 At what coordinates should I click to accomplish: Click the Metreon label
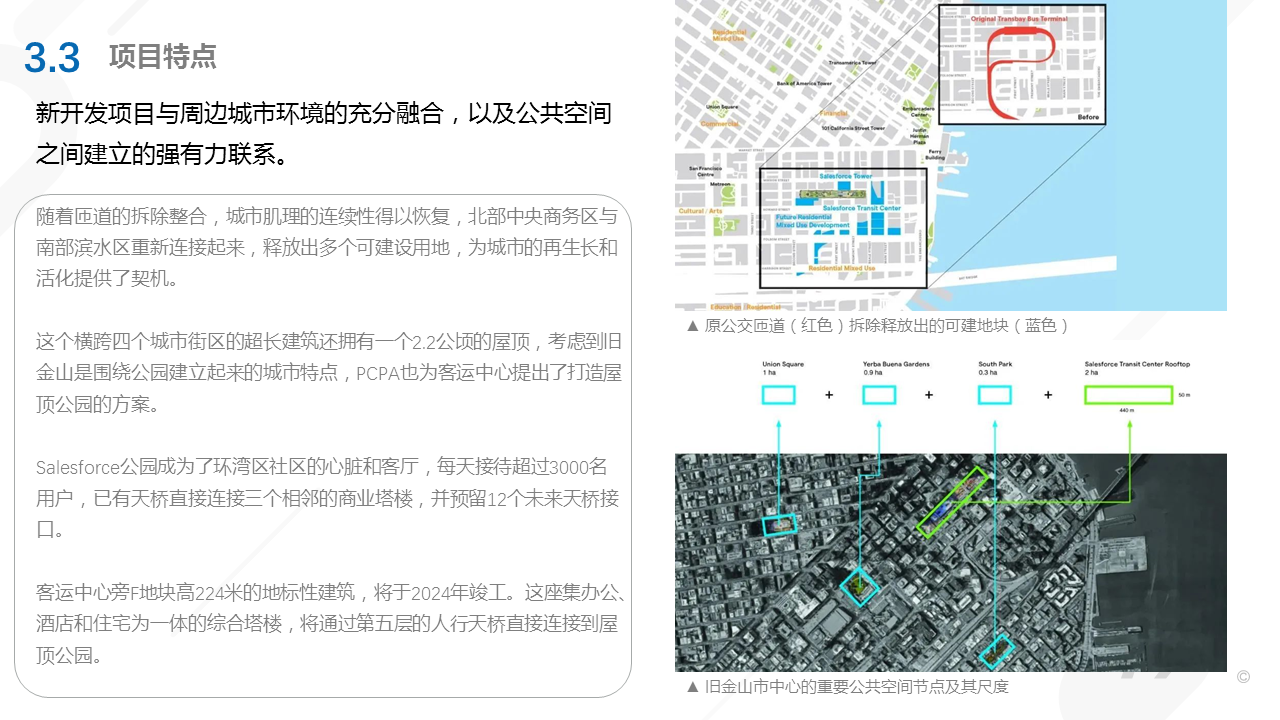pos(720,184)
